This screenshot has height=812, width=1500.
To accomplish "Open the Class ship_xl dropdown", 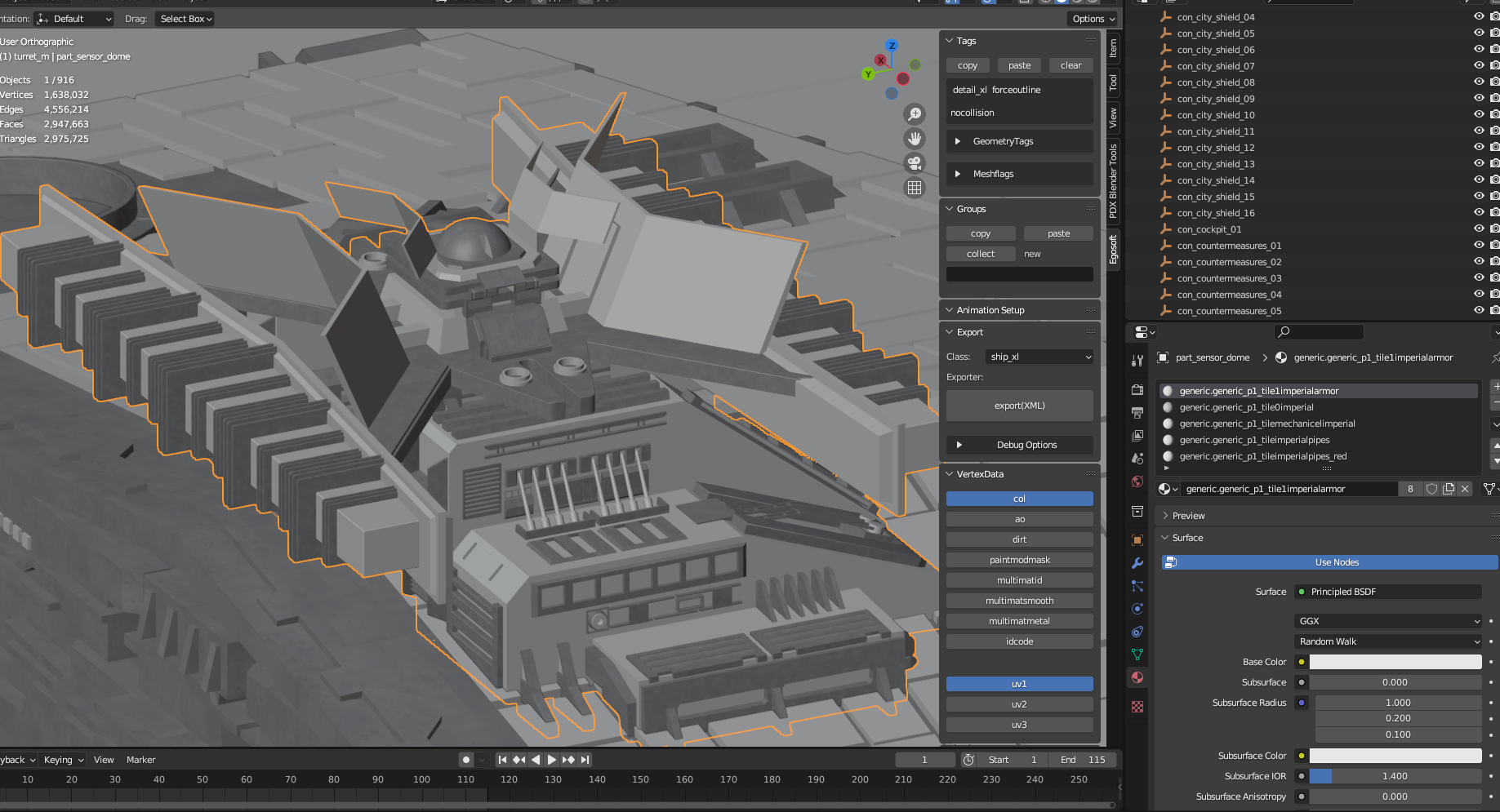I will coord(1039,357).
